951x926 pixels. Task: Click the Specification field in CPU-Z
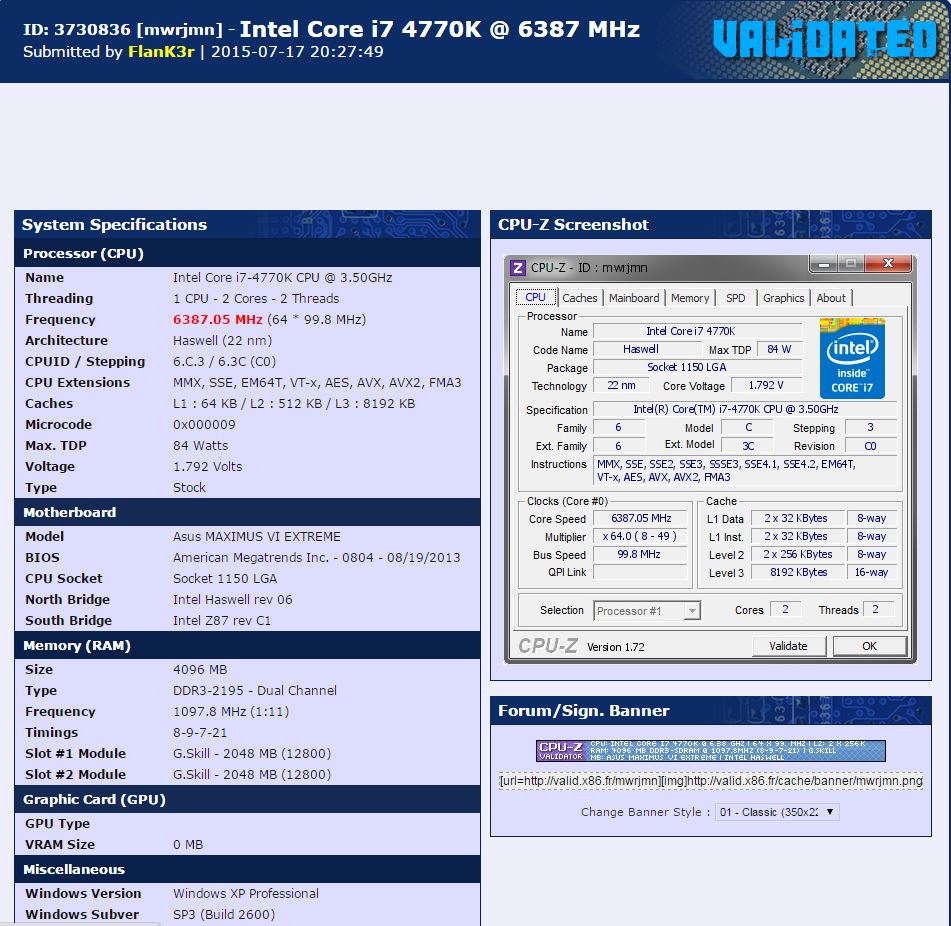point(744,409)
